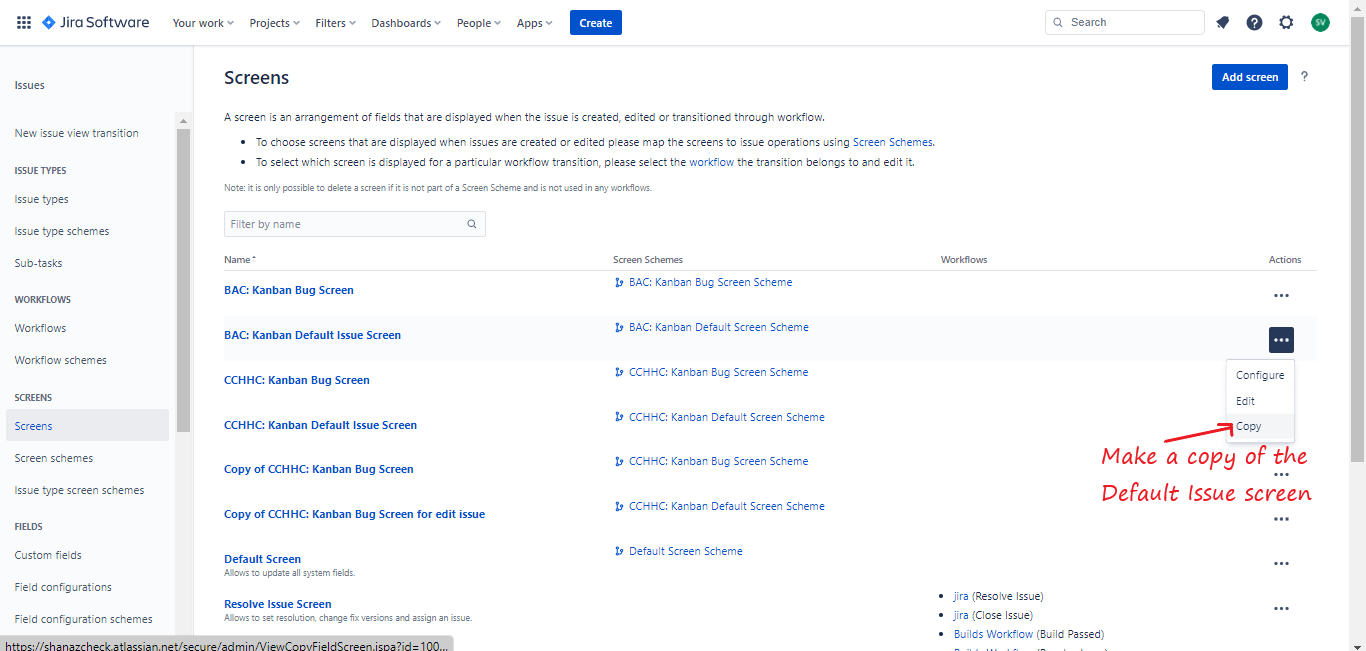This screenshot has width=1366, height=651.
Task: Click the blue Create button
Action: click(595, 23)
